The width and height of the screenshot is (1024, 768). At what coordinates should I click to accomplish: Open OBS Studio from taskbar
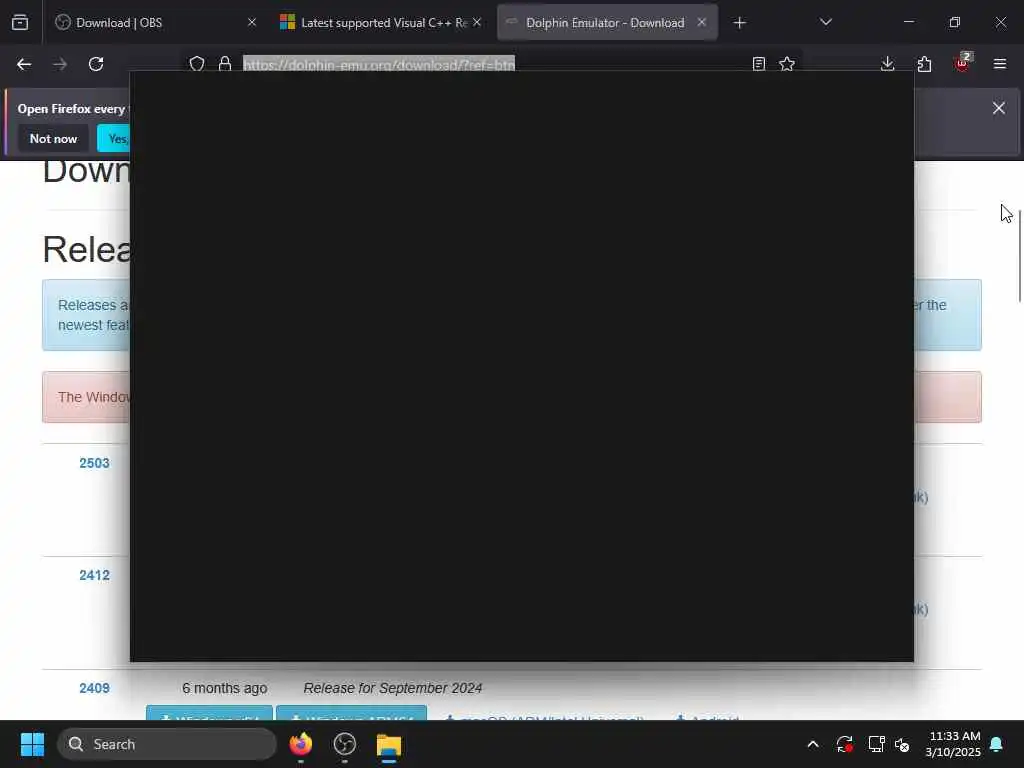344,744
